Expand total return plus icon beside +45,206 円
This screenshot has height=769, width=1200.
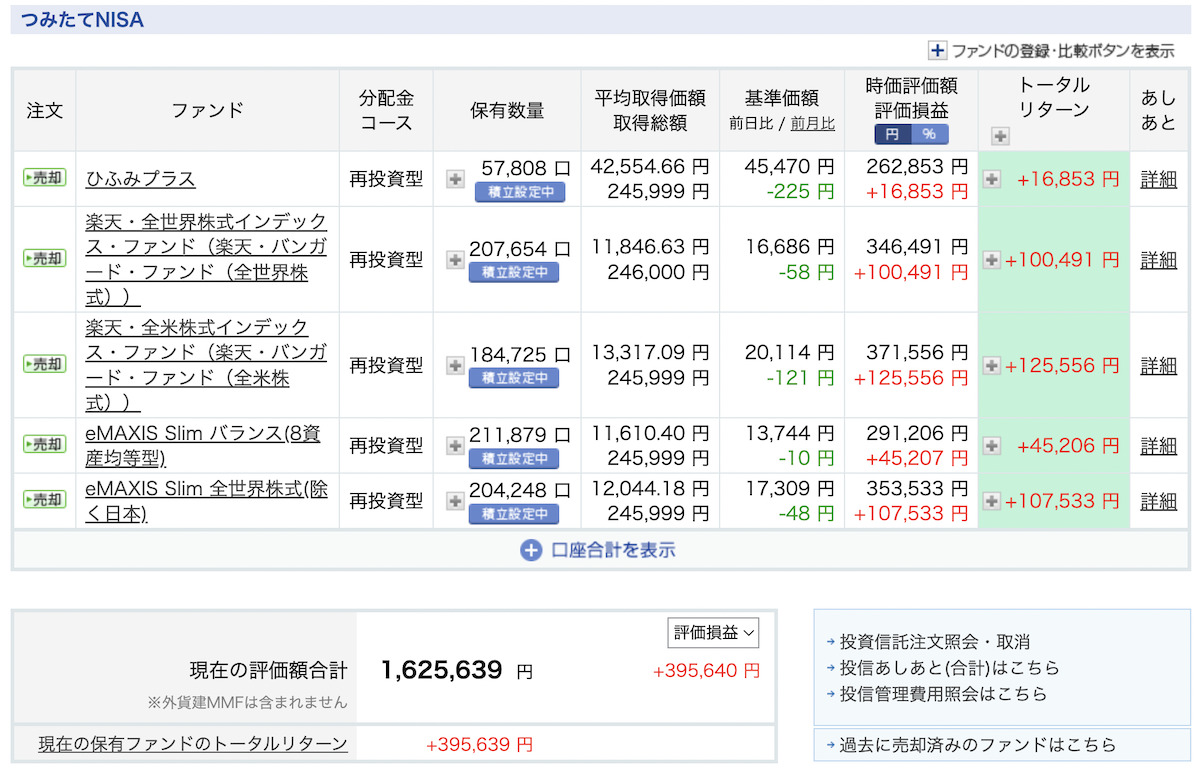click(x=992, y=445)
